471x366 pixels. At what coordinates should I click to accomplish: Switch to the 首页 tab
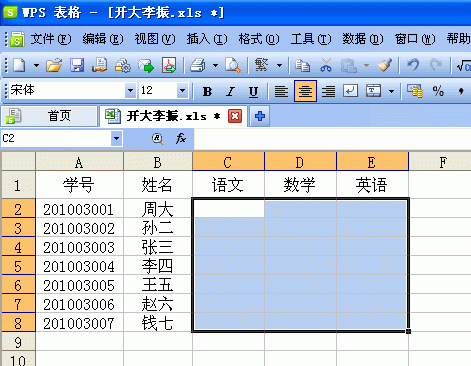[x=49, y=116]
